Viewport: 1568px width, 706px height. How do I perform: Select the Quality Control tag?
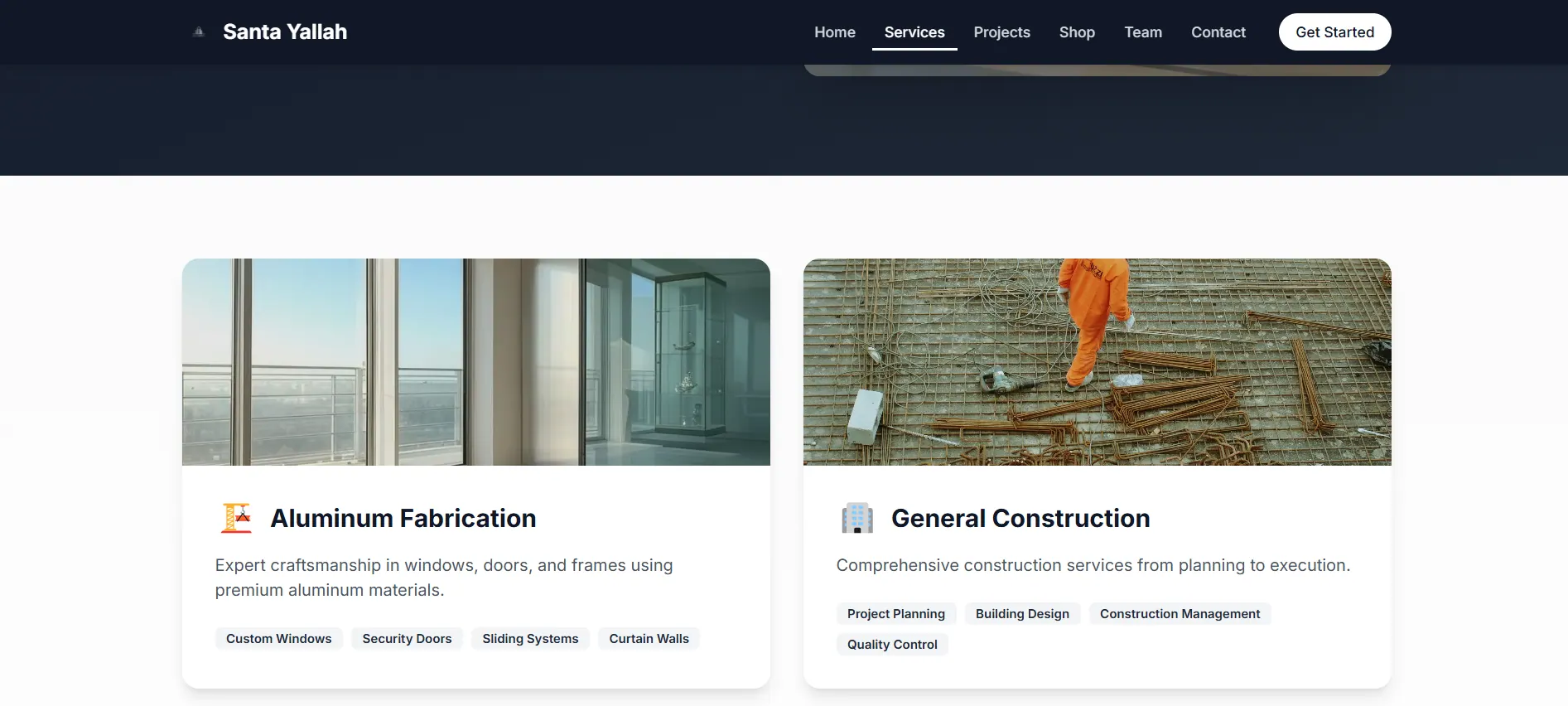point(892,645)
